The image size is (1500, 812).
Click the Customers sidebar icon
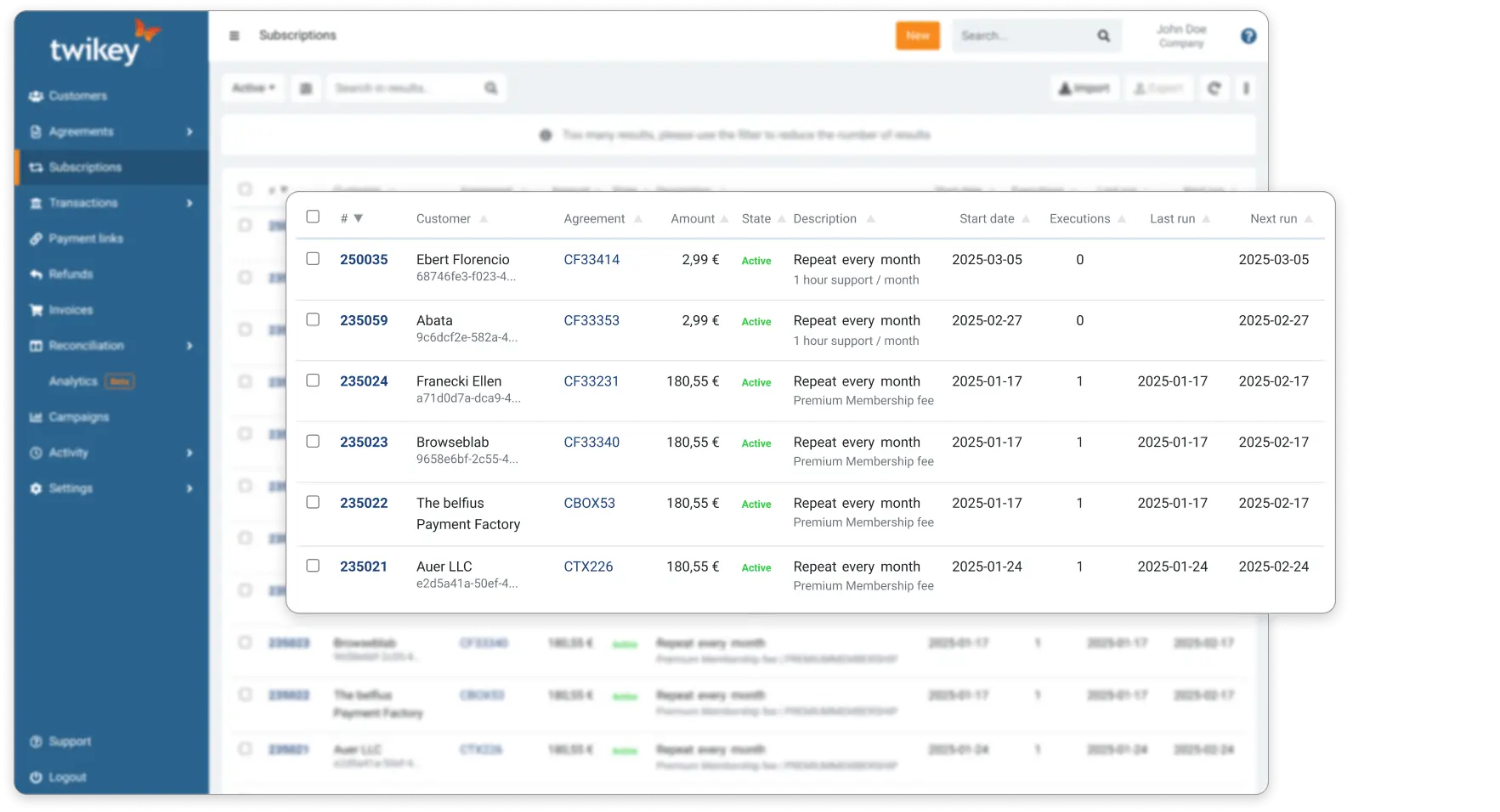tap(36, 96)
